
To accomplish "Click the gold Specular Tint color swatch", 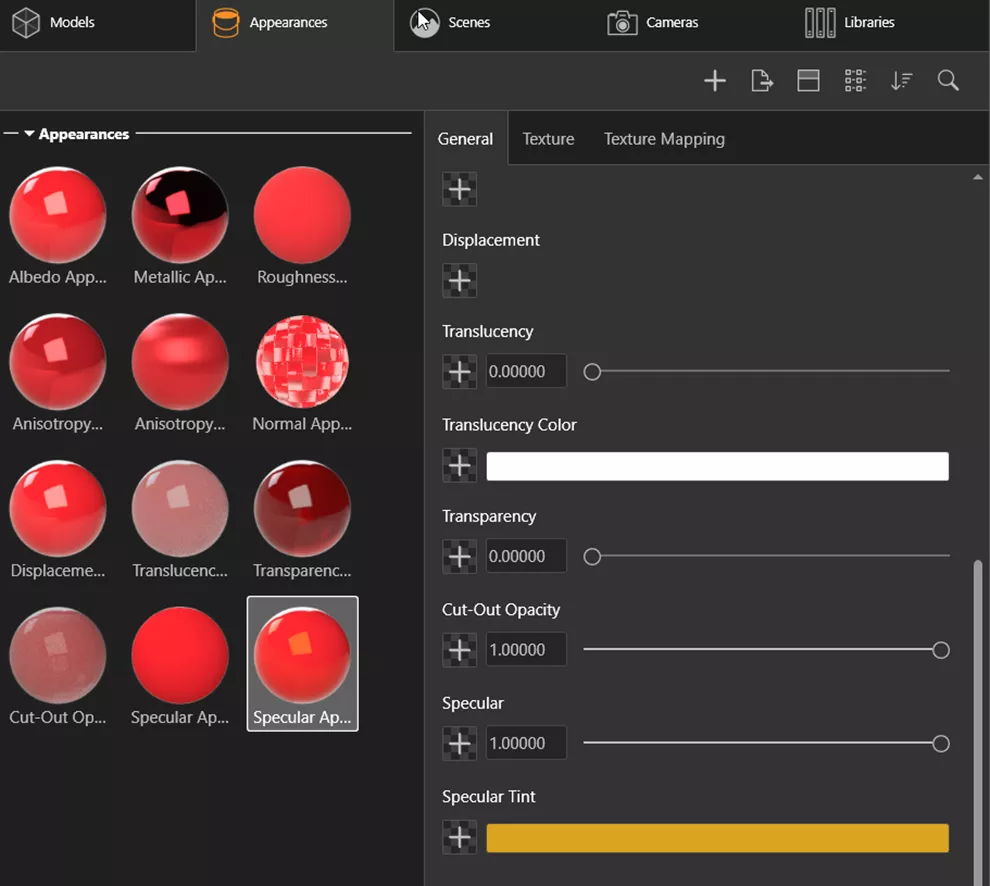I will (717, 838).
